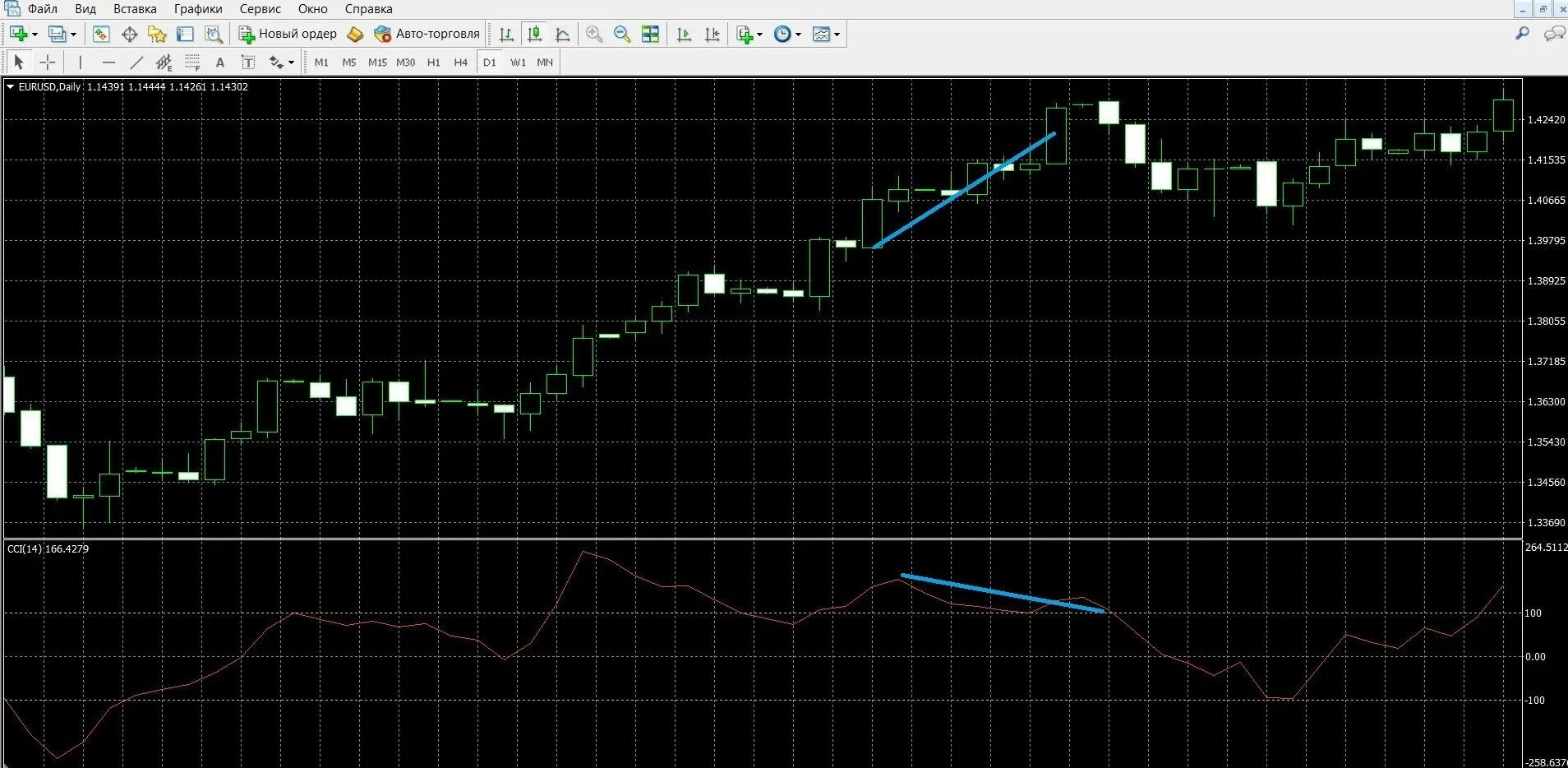Switch chart to bar chart
Screen dimensions: 1568x768
[x=506, y=34]
